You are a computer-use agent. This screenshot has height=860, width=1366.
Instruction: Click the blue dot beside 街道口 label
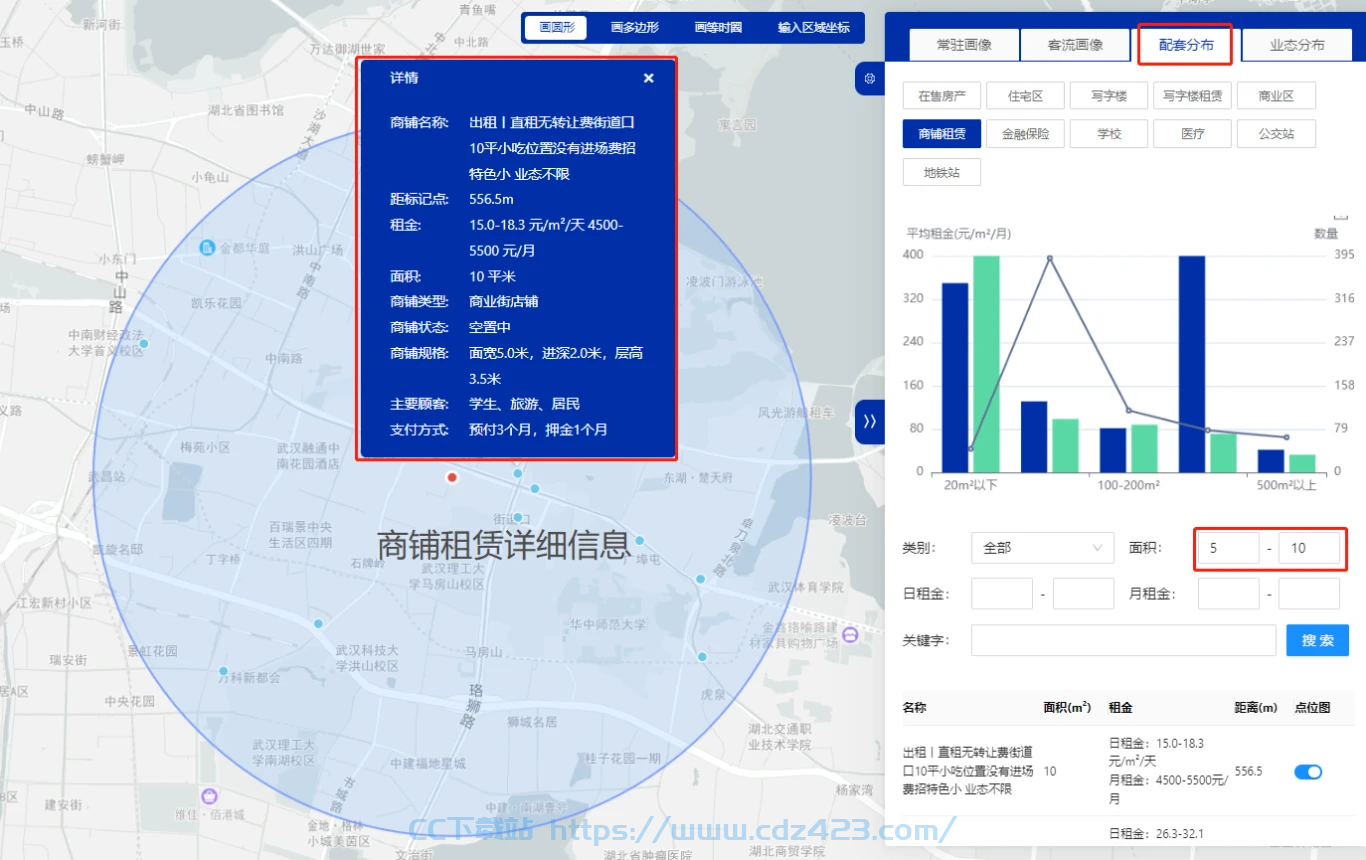click(x=518, y=517)
